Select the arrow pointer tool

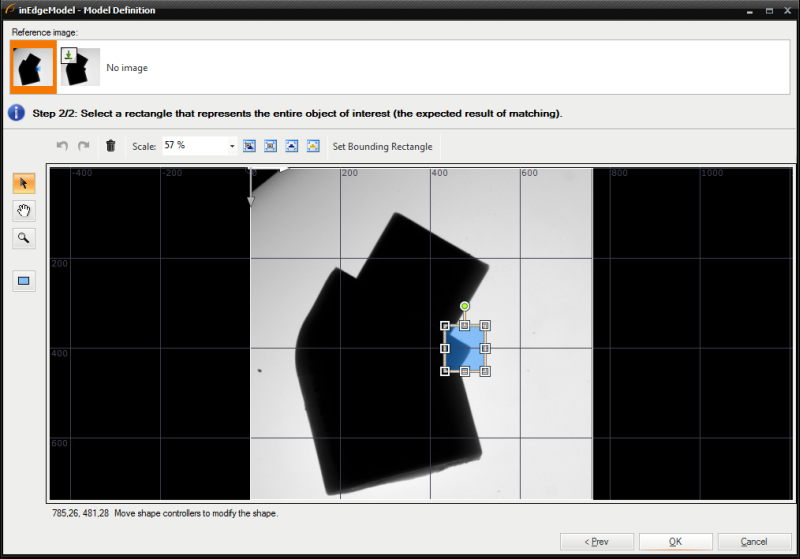(x=23, y=183)
